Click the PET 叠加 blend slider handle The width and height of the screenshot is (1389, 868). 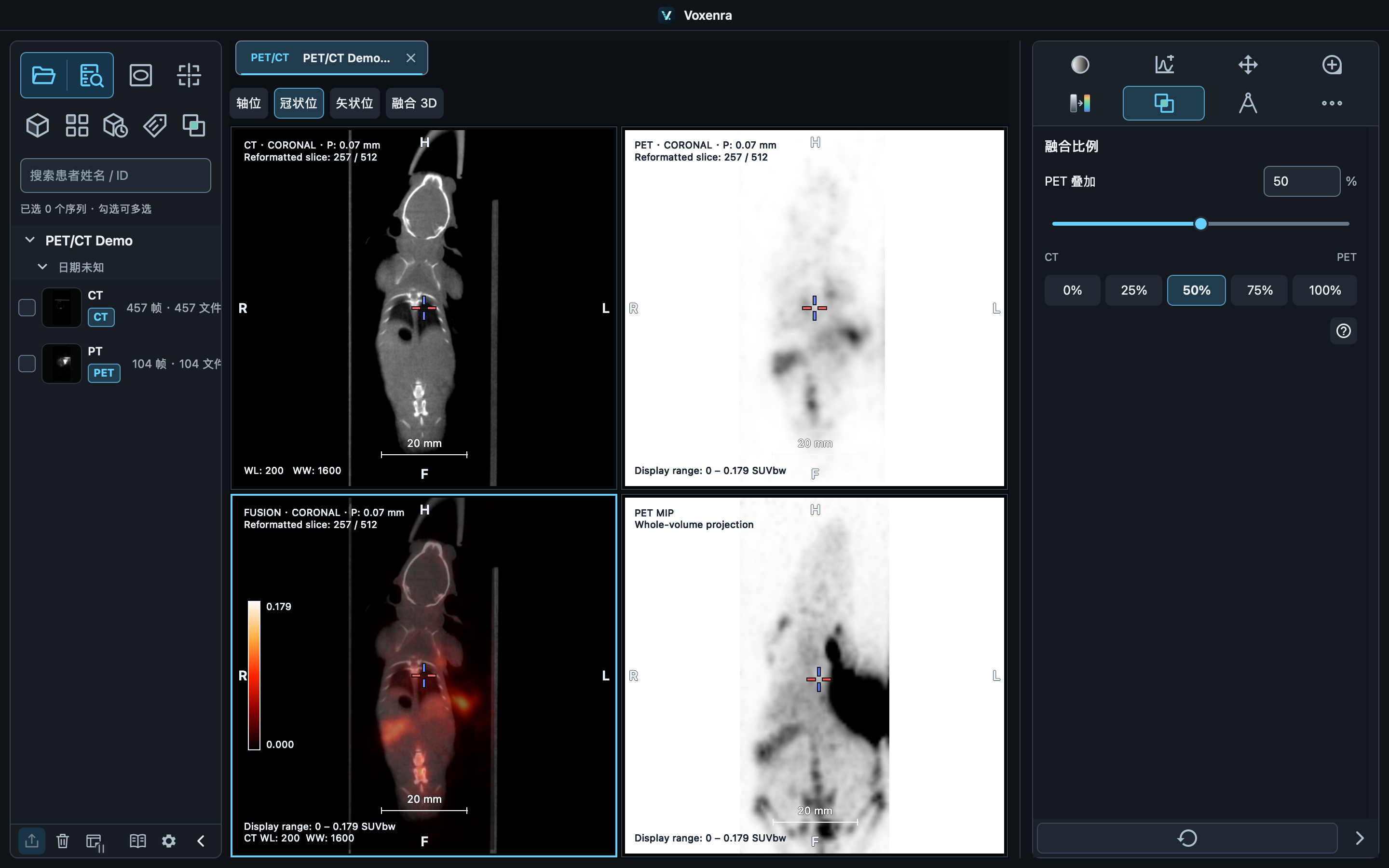pyautogui.click(x=1200, y=224)
